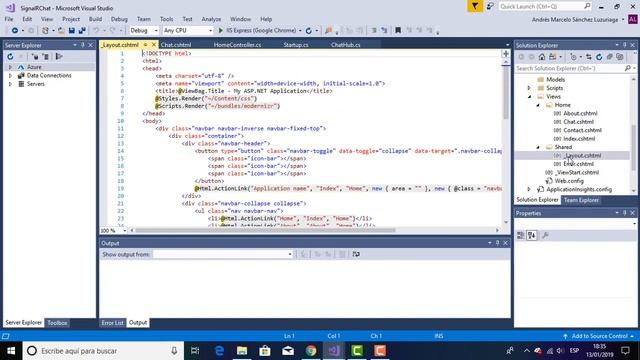This screenshot has height=360, width=640.
Task: Pin Server Explorer panel
Action: click(82, 45)
